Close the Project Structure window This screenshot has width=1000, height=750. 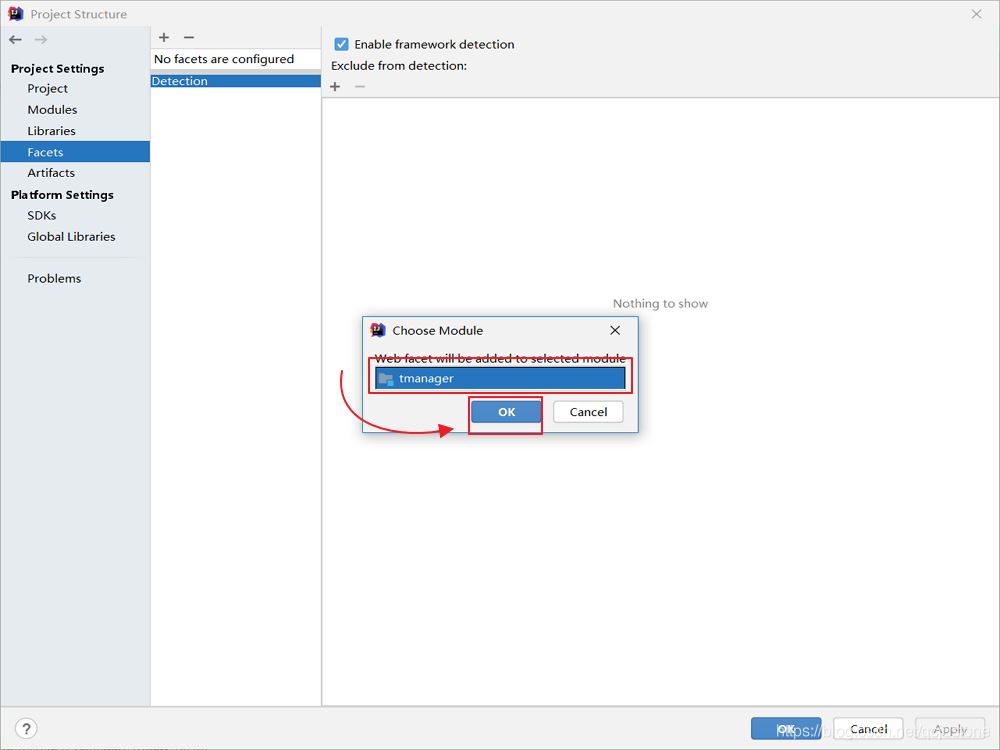point(976,14)
